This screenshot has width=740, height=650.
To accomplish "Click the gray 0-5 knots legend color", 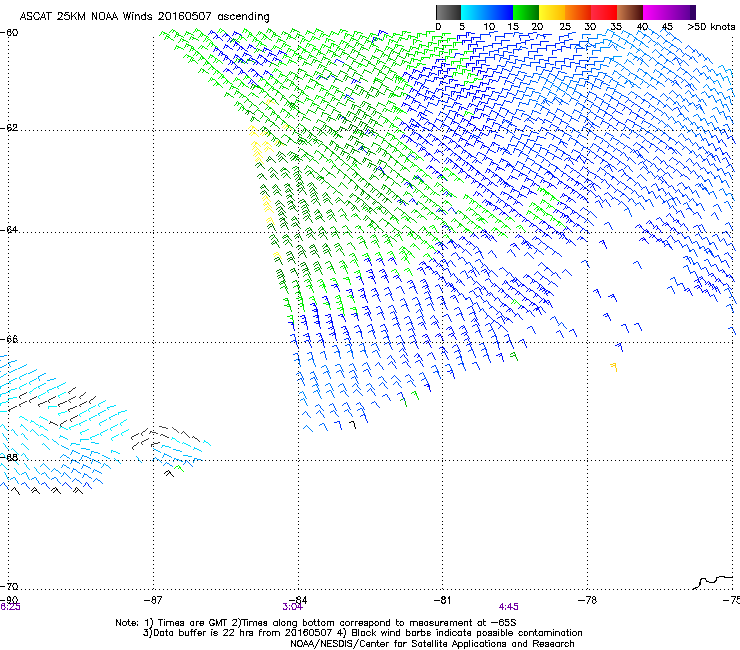I will click(x=448, y=12).
